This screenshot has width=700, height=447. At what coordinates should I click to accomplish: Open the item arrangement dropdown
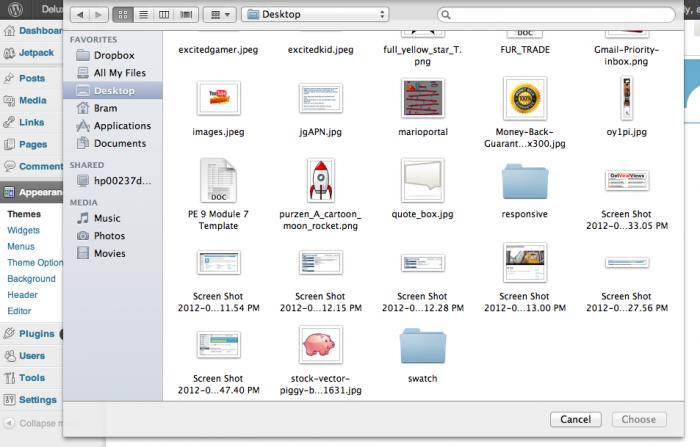tap(219, 15)
